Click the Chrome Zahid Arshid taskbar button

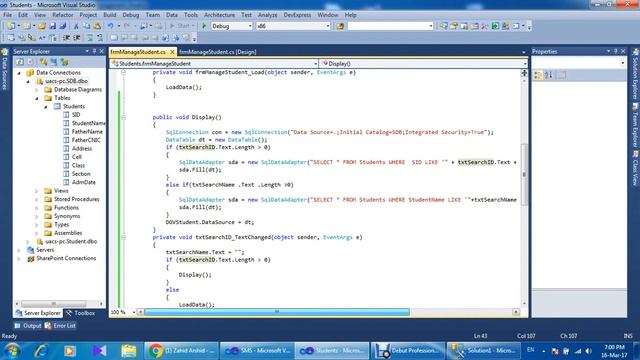(x=181, y=351)
